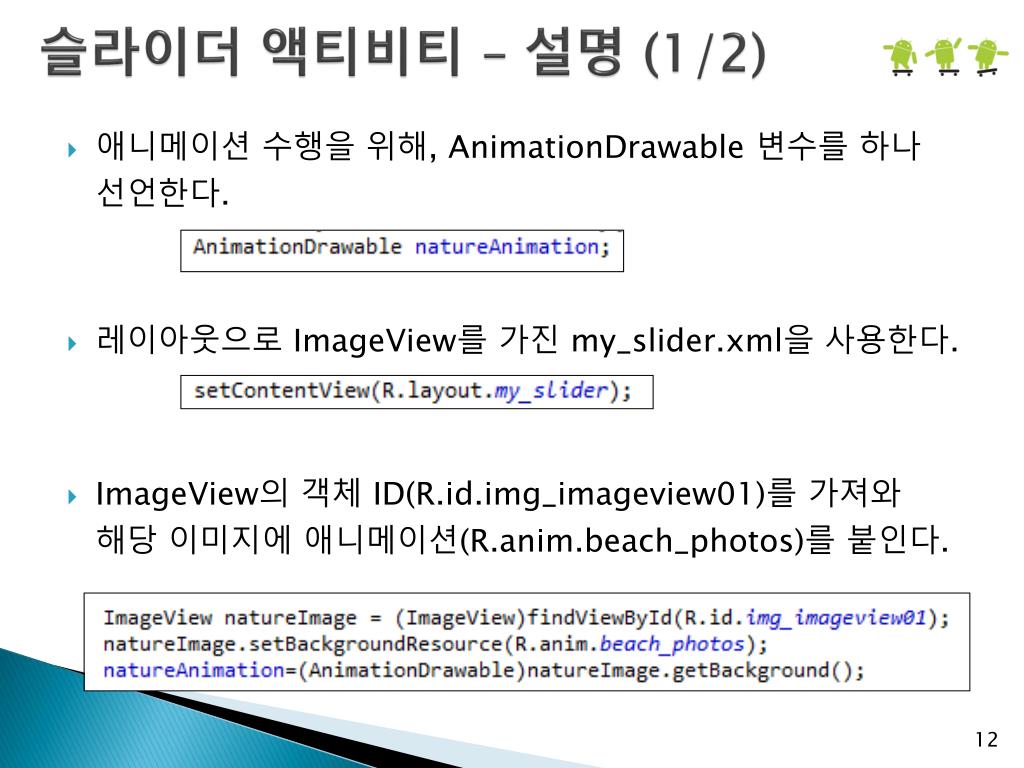1024x768 pixels.
Task: Click the slide title 슬라이더 액티비티 – 설명 (1/2)
Action: pyautogui.click(x=403, y=52)
